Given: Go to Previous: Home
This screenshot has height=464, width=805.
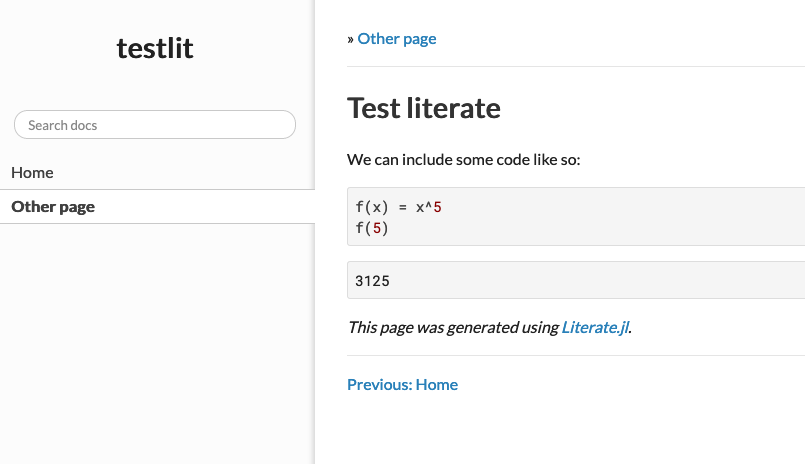Looking at the screenshot, I should click(x=402, y=384).
